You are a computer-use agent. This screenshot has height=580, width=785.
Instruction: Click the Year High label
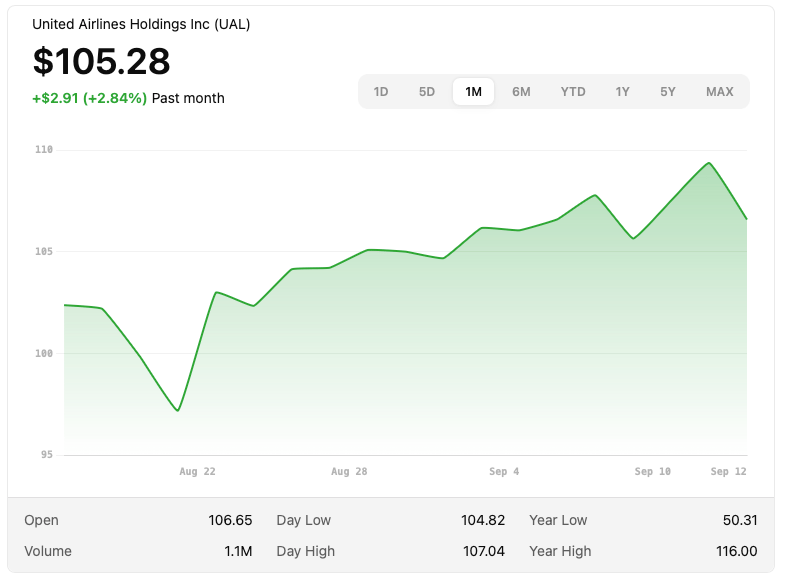point(560,551)
